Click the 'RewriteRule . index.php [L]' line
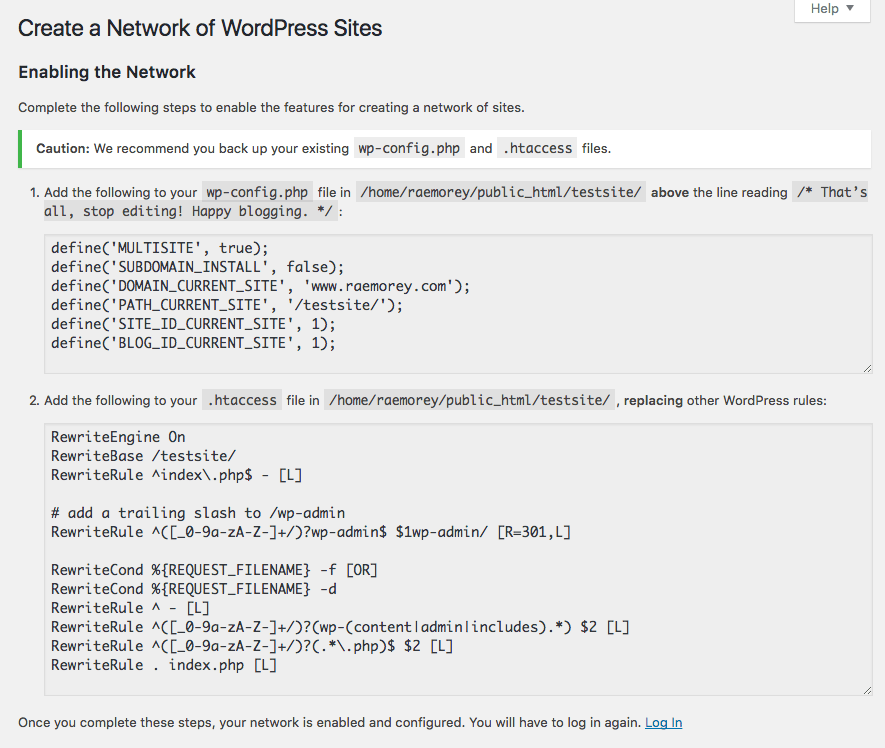The image size is (885, 748). tap(164, 666)
